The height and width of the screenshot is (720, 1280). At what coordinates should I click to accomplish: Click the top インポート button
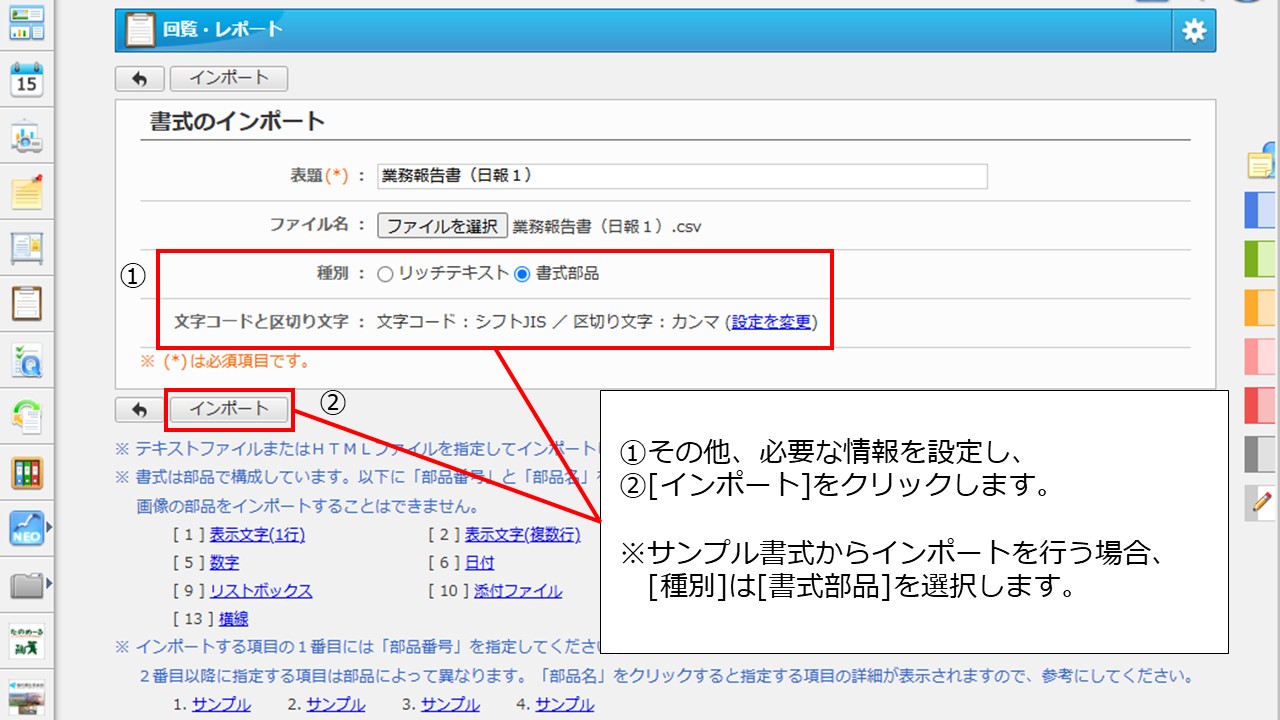[229, 78]
